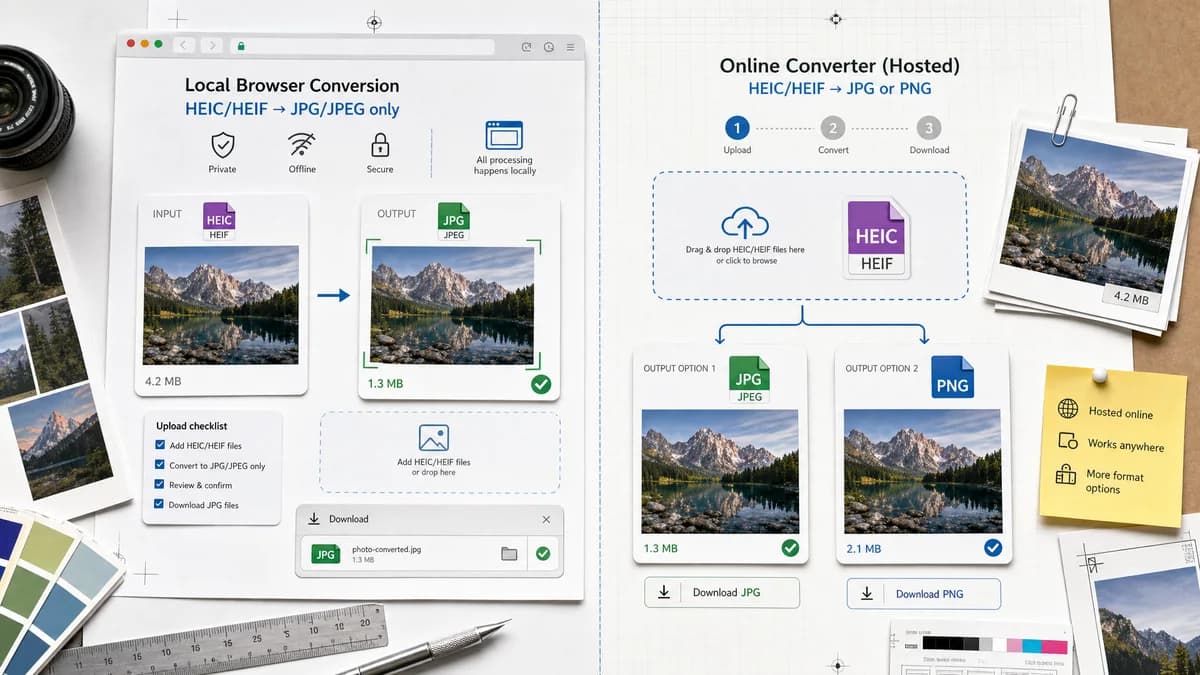Click the Secure padlock icon
The height and width of the screenshot is (675, 1200).
[x=380, y=146]
